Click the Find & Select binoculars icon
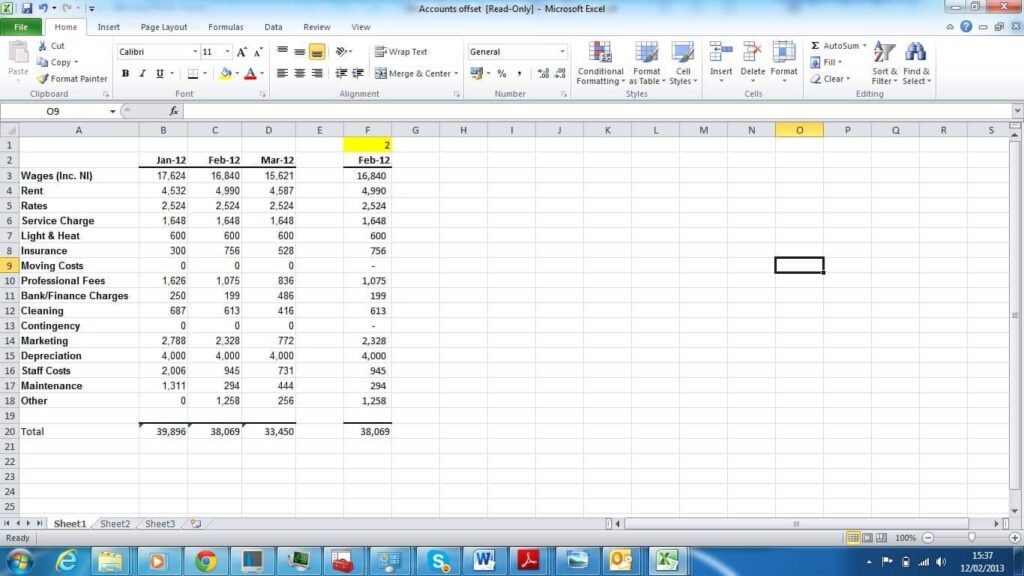Image resolution: width=1024 pixels, height=576 pixels. pyautogui.click(x=915, y=53)
